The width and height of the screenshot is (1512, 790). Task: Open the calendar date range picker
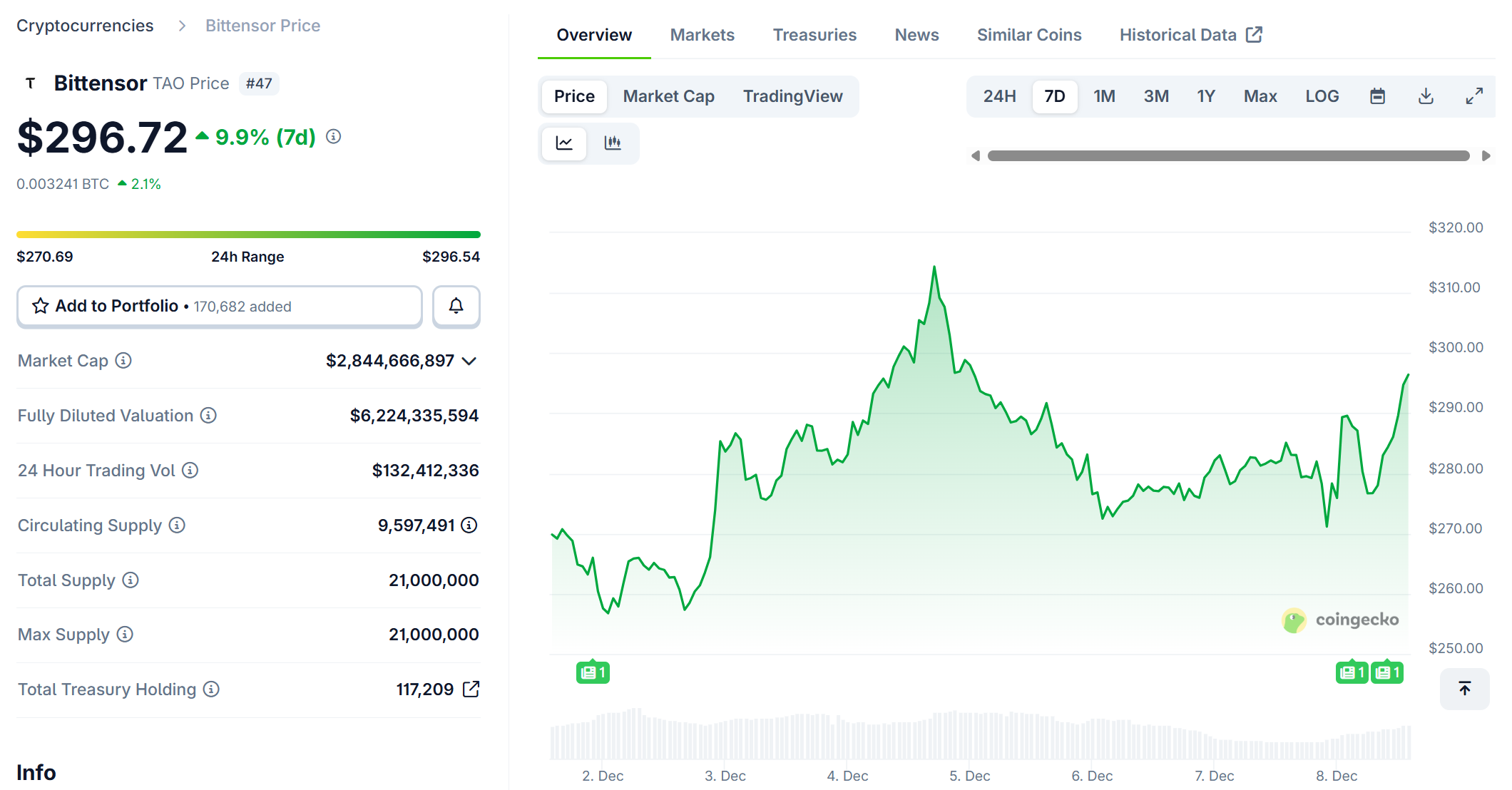coord(1377,96)
